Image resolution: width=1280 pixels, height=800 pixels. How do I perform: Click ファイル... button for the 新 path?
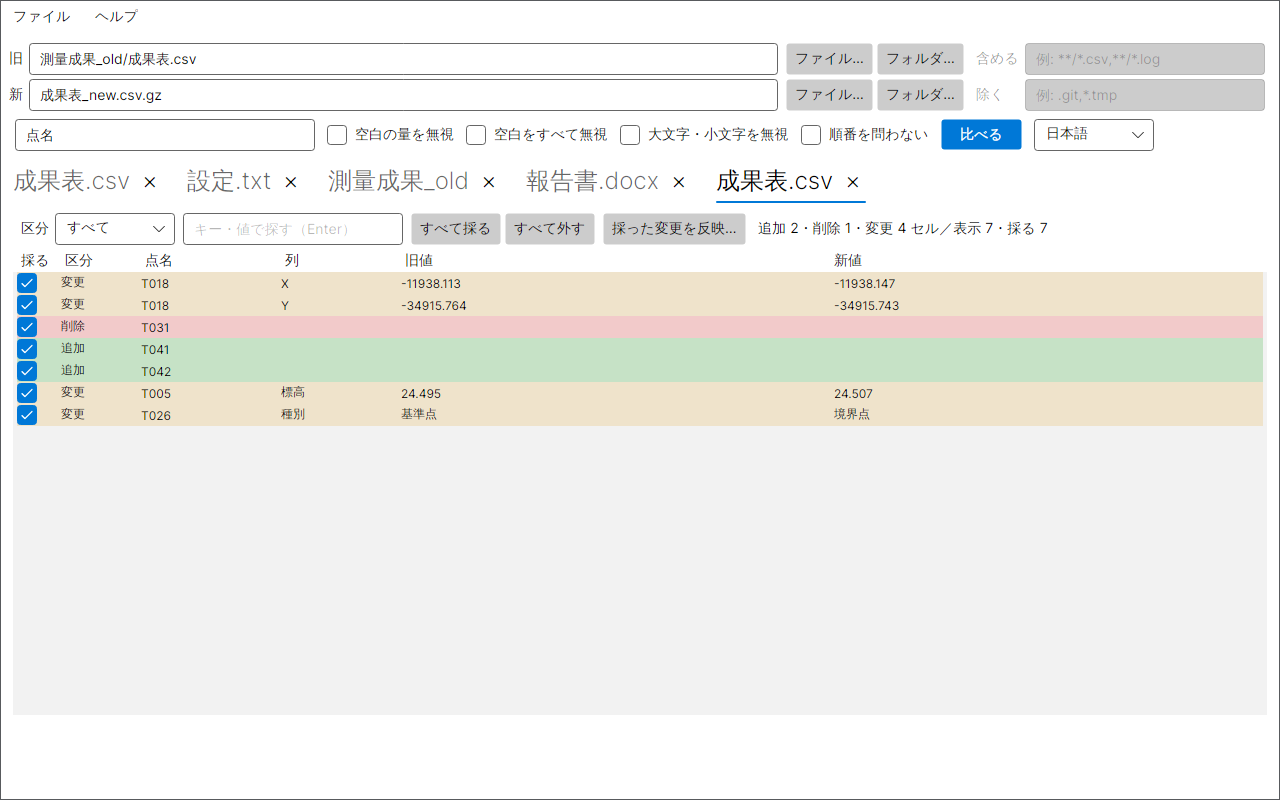tap(829, 95)
